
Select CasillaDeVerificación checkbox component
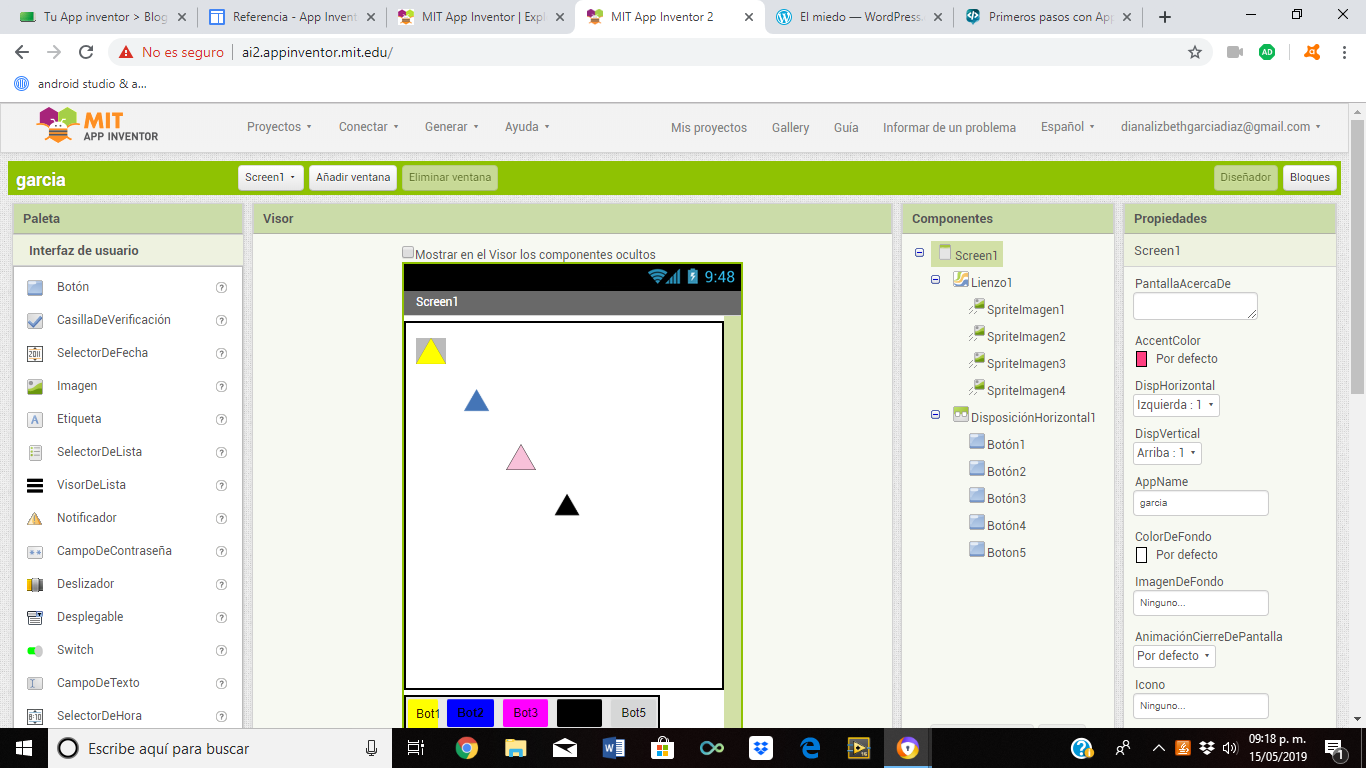coord(113,320)
